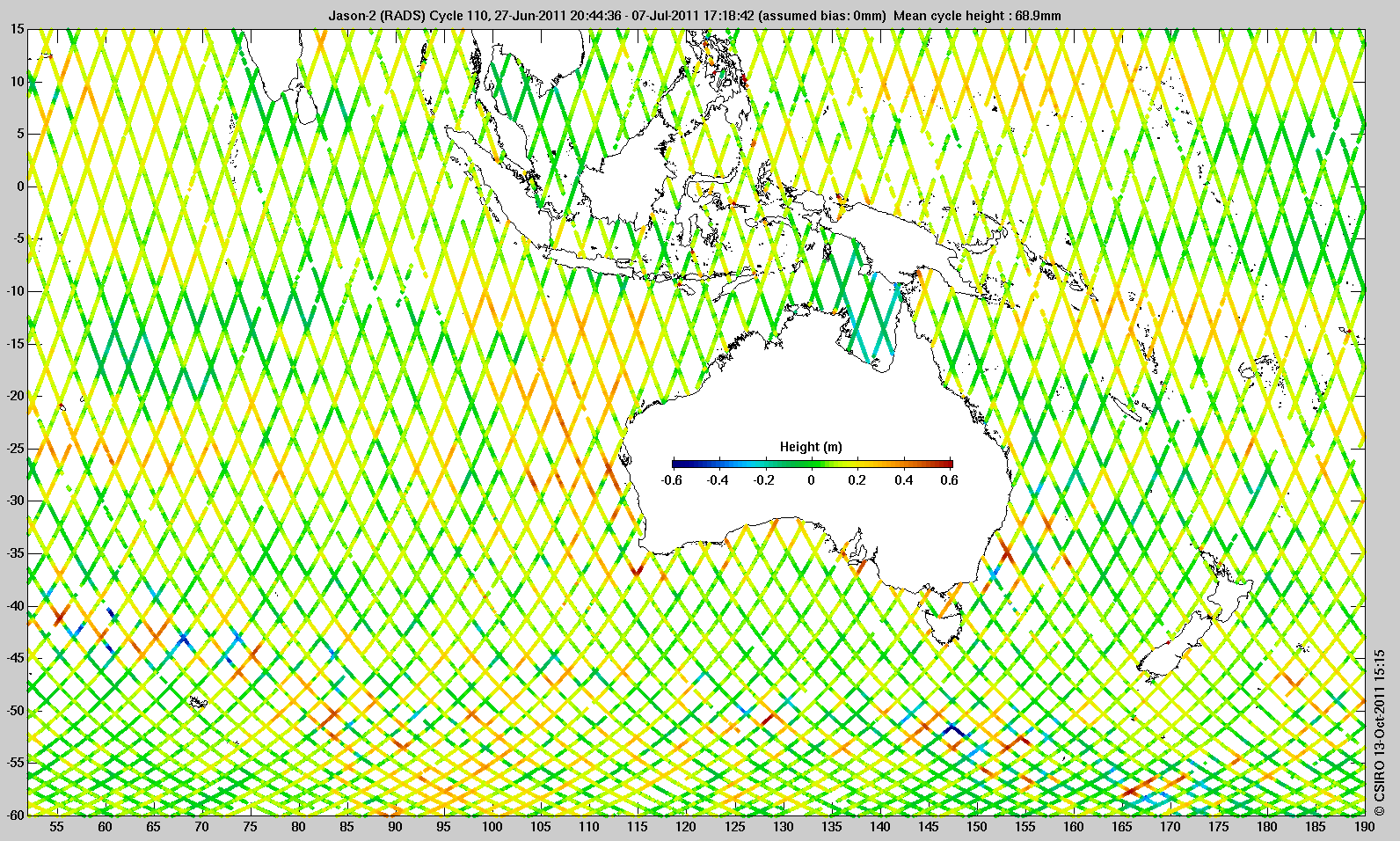This screenshot has height=841, width=1400.
Task: Click the dark blue end of the height colorbar
Action: (x=676, y=464)
